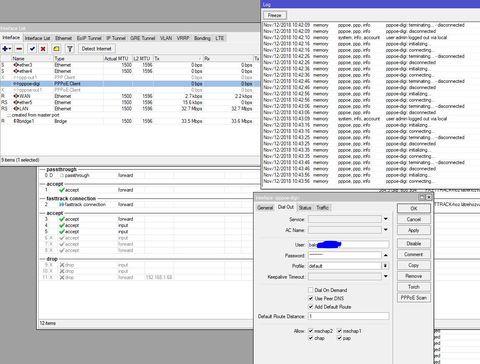Toggle the mschap2 checkbox
480x364 pixels.
click(311, 331)
